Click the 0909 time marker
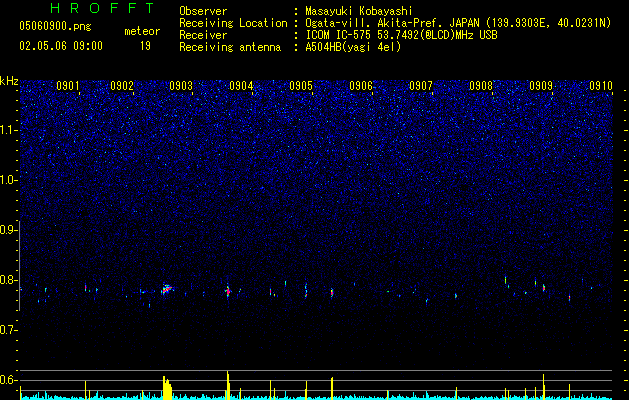This screenshot has height=400, width=629. tap(541, 86)
